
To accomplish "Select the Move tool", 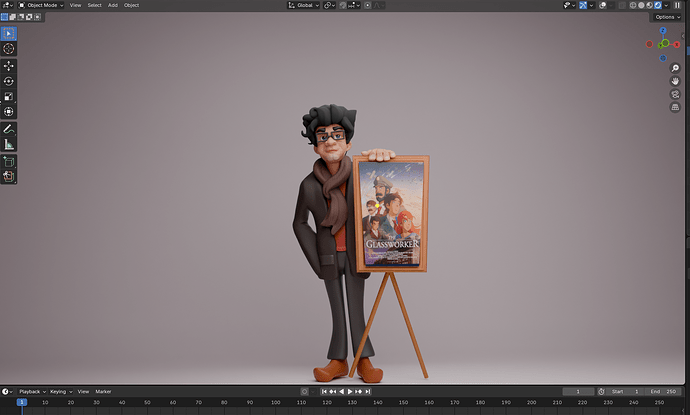I will pos(8,66).
